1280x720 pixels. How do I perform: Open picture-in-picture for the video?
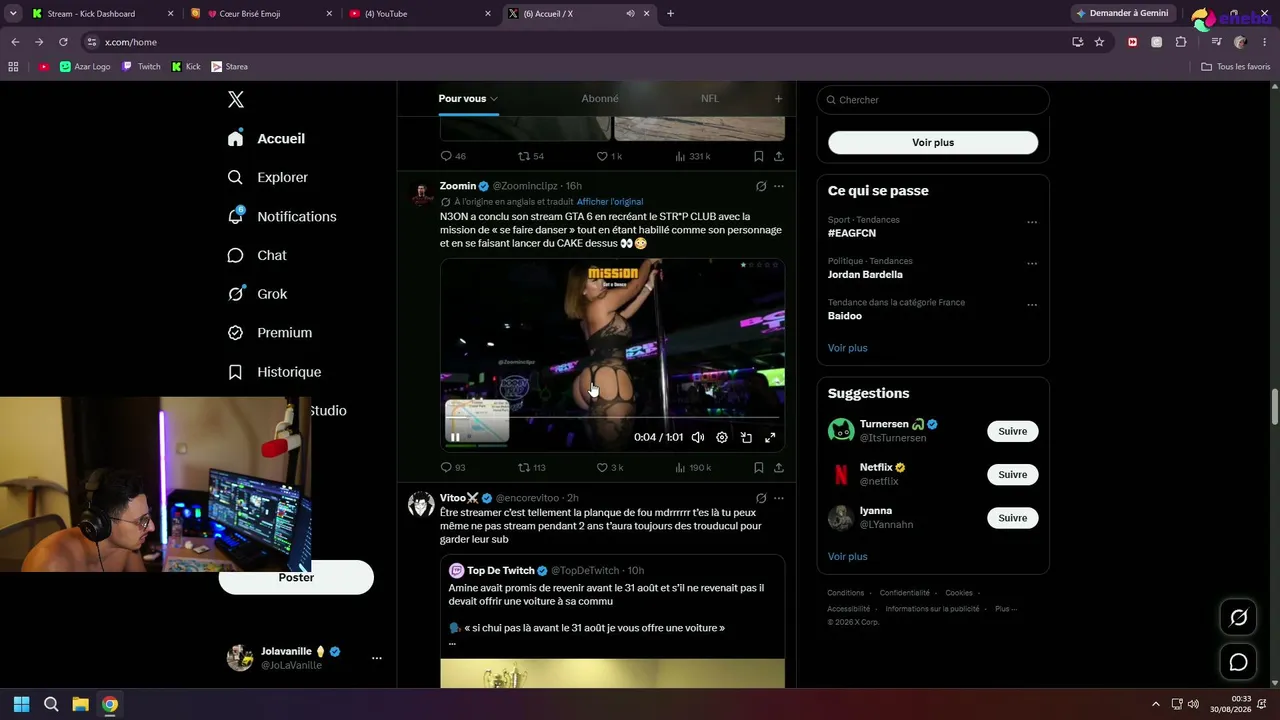[x=746, y=437]
